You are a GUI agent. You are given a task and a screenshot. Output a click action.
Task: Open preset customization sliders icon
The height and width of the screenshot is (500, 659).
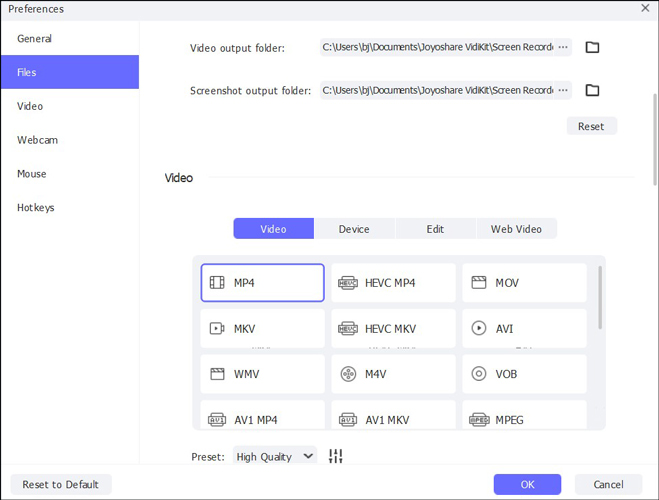[x=335, y=456]
